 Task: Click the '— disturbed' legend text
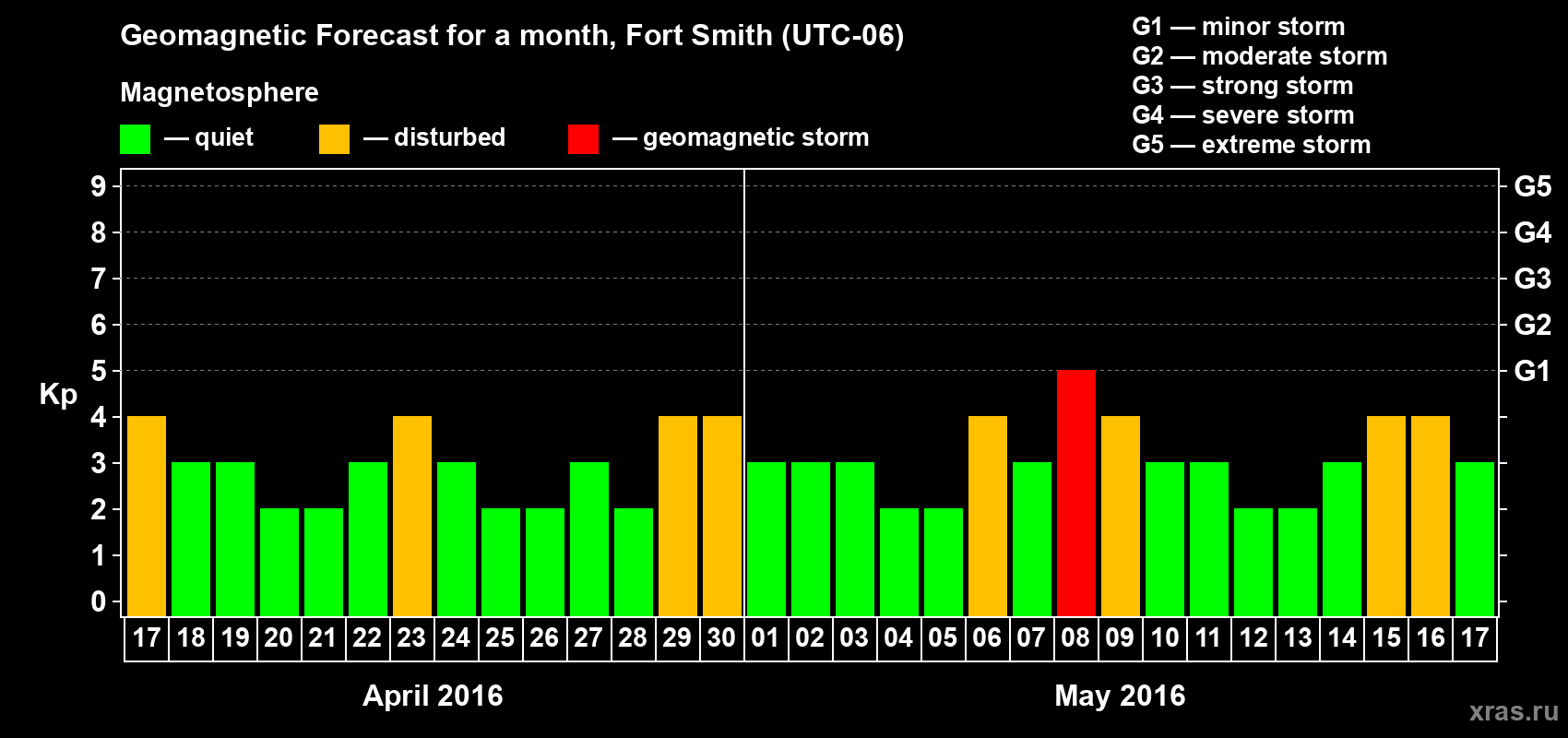[x=434, y=137]
